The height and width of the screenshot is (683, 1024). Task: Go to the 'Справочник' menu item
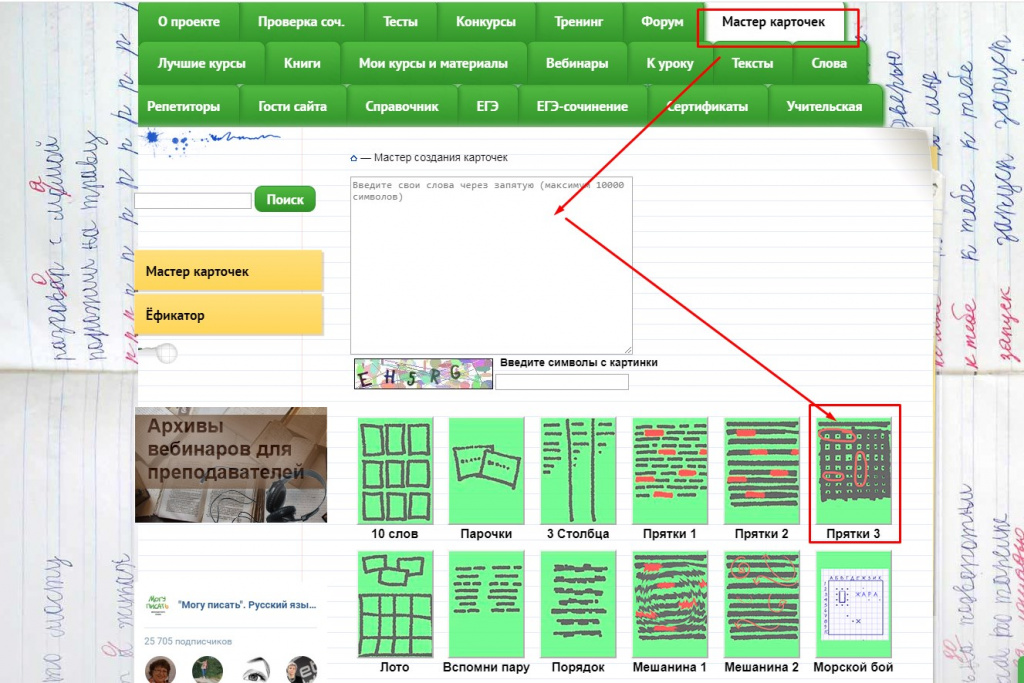402,106
